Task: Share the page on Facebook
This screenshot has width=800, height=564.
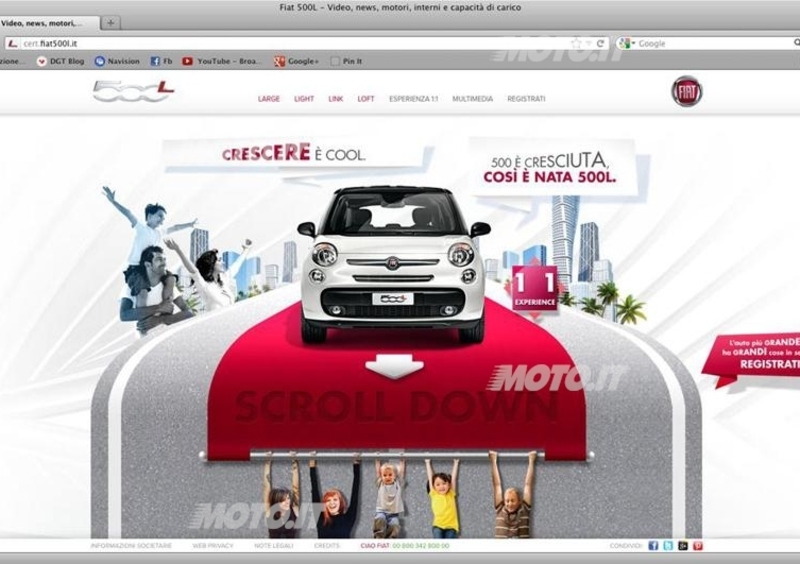Action: [653, 545]
